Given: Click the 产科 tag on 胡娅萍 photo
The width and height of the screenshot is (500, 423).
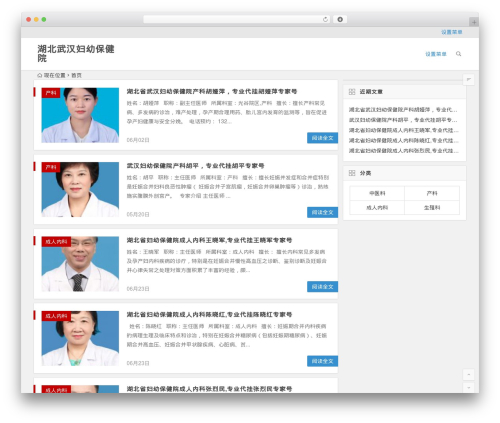Looking at the screenshot, I should point(51,93).
